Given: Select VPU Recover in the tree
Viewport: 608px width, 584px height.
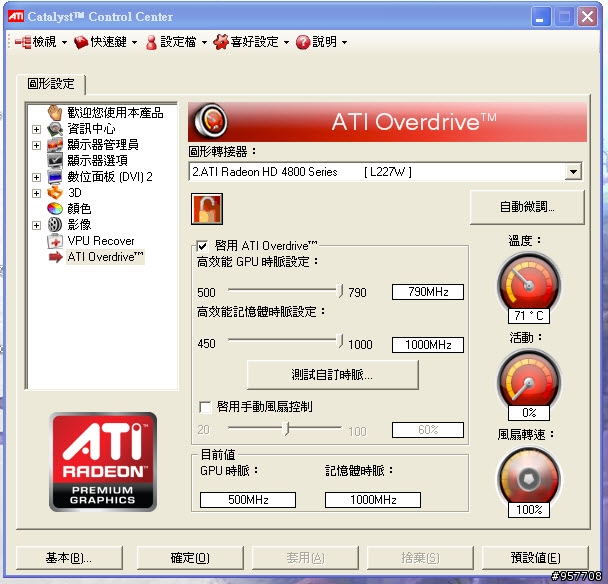Looking at the screenshot, I should pos(101,241).
